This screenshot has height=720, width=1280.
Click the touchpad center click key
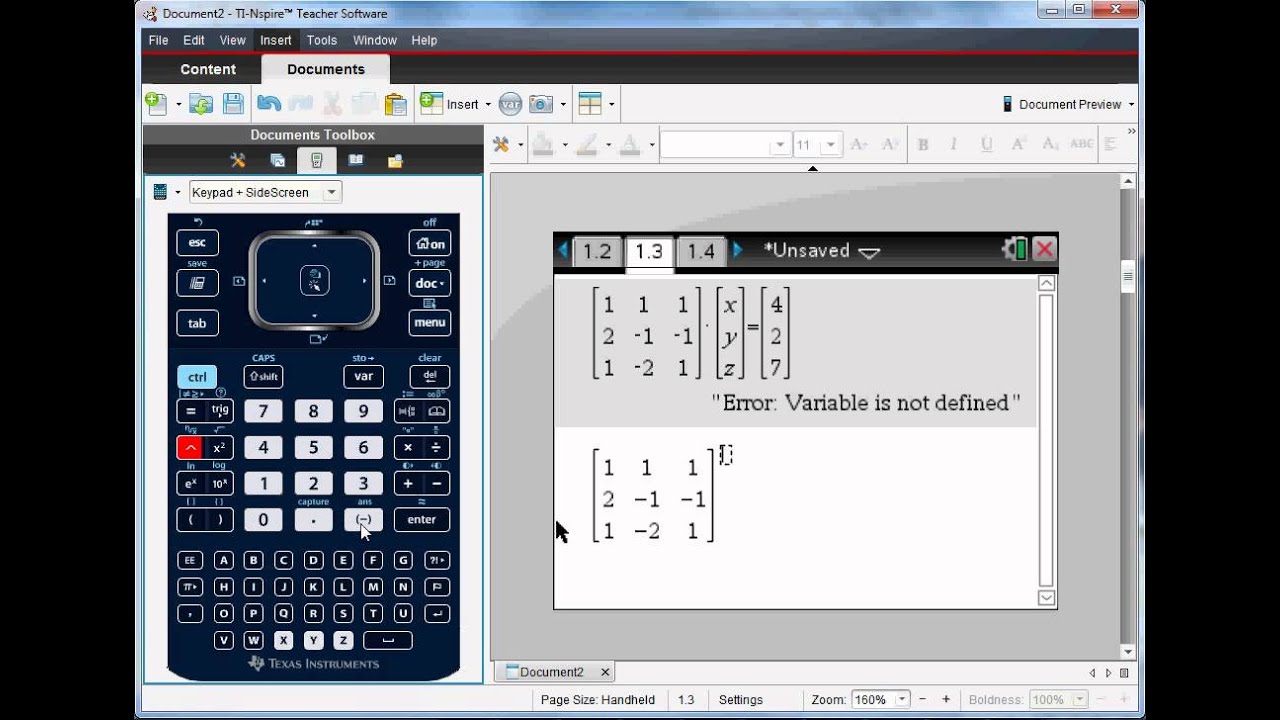click(x=314, y=281)
